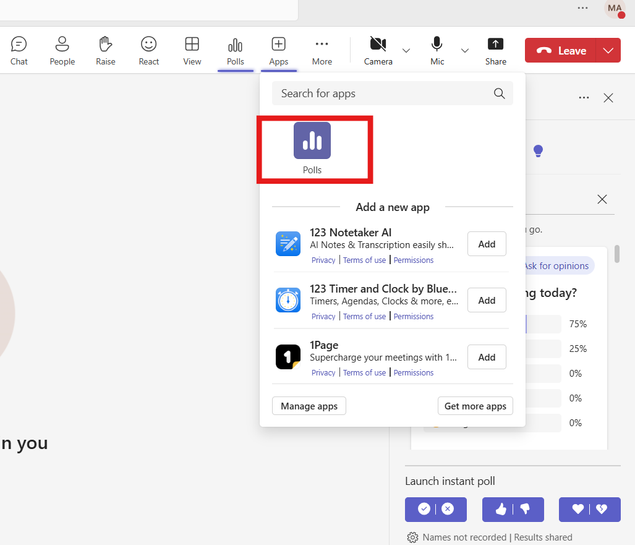
Task: Share your screen content
Action: (496, 51)
